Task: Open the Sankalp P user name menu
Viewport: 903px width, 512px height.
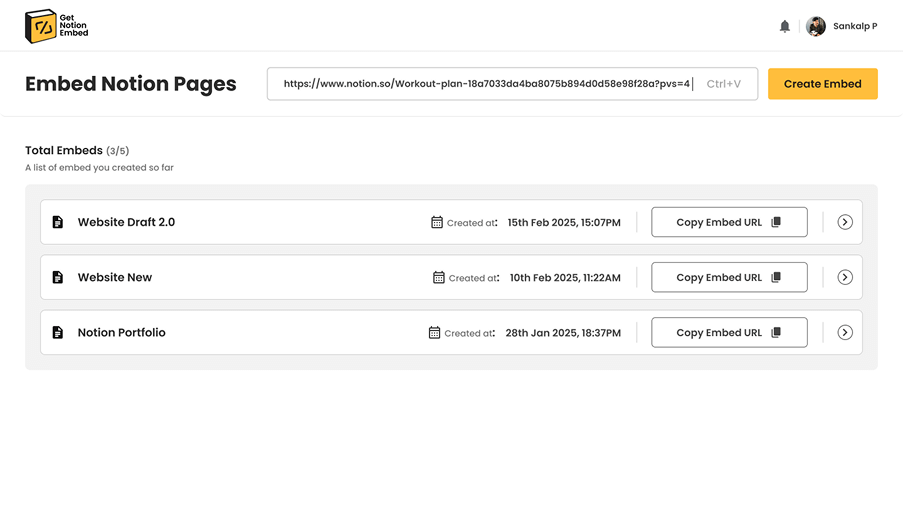Action: pyautogui.click(x=855, y=27)
